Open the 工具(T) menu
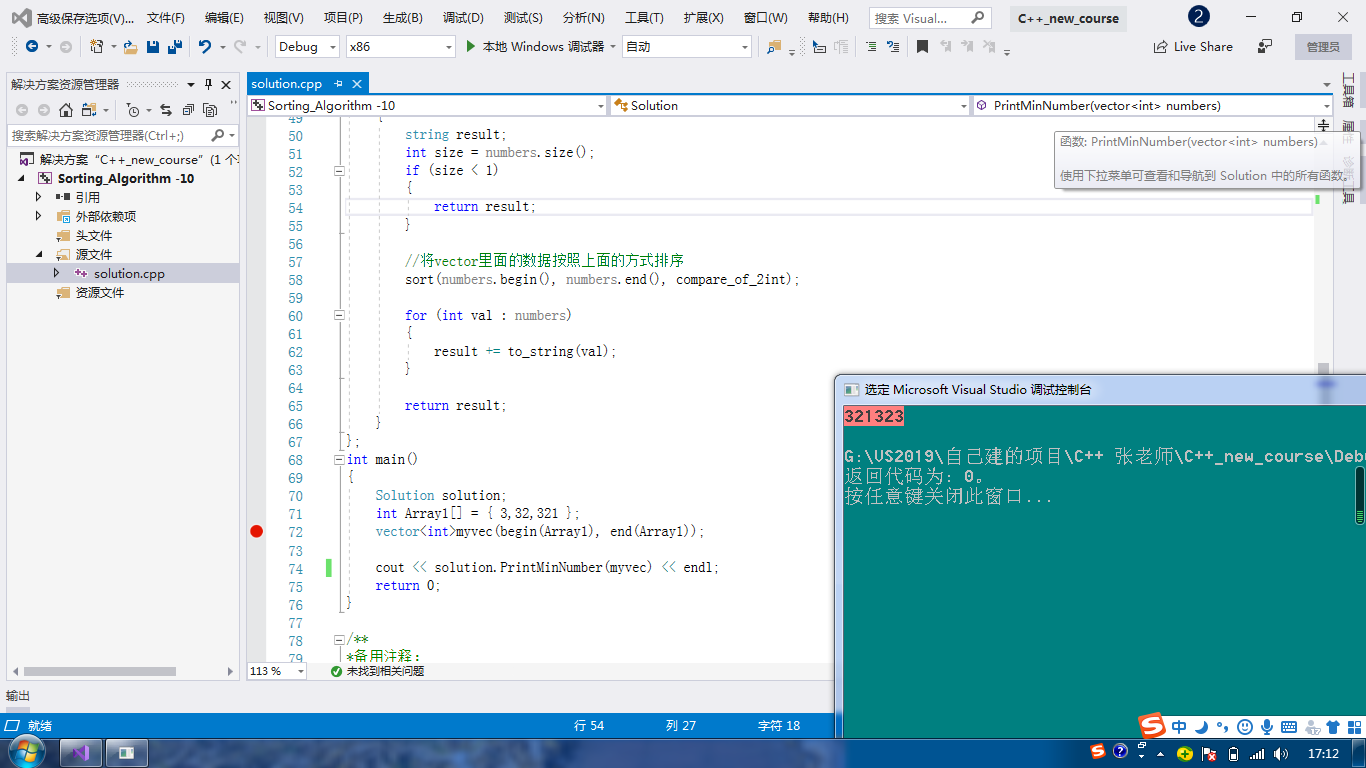This screenshot has height=768, width=1366. pos(644,18)
